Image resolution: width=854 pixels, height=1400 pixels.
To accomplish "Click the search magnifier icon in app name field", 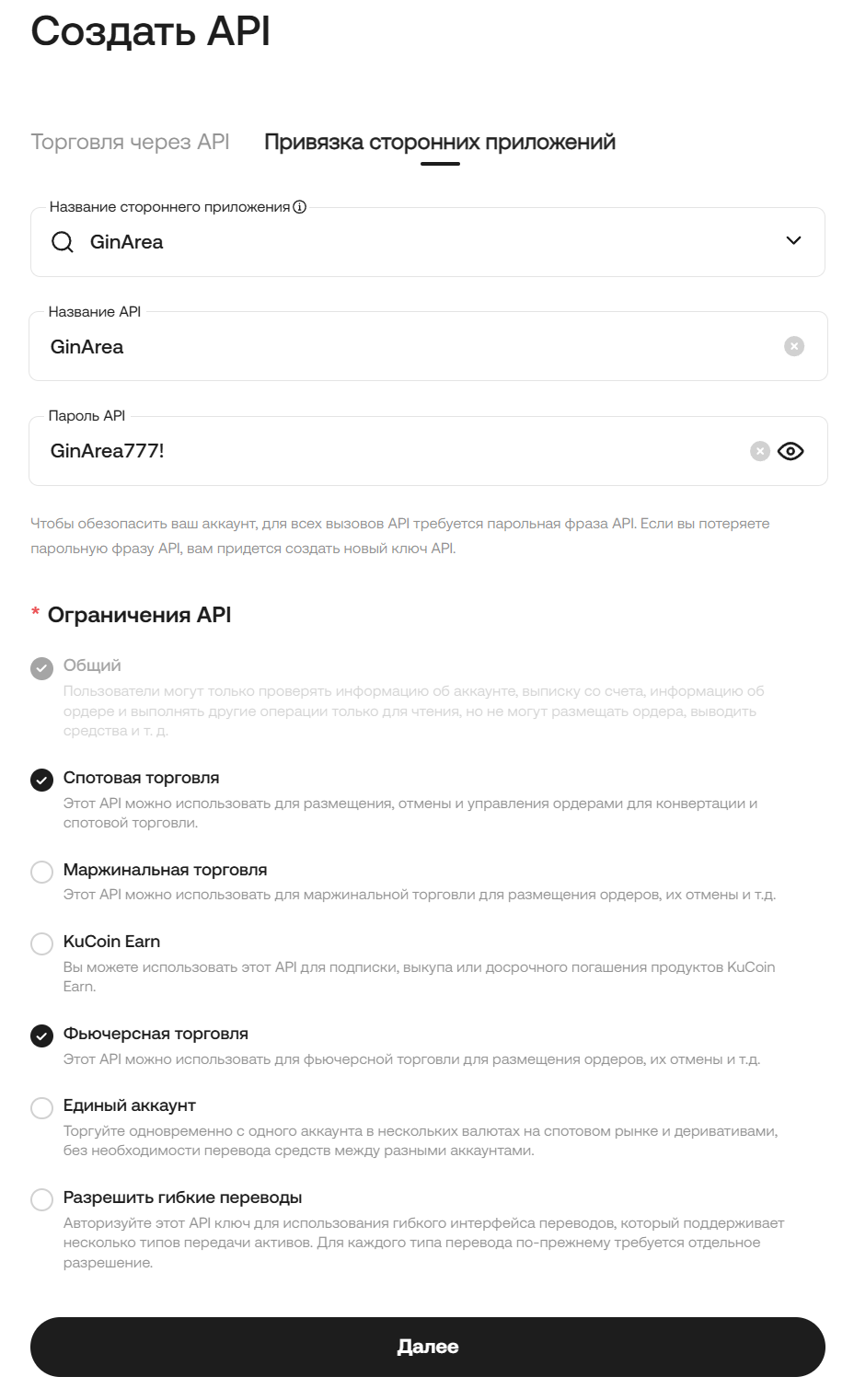I will click(63, 242).
